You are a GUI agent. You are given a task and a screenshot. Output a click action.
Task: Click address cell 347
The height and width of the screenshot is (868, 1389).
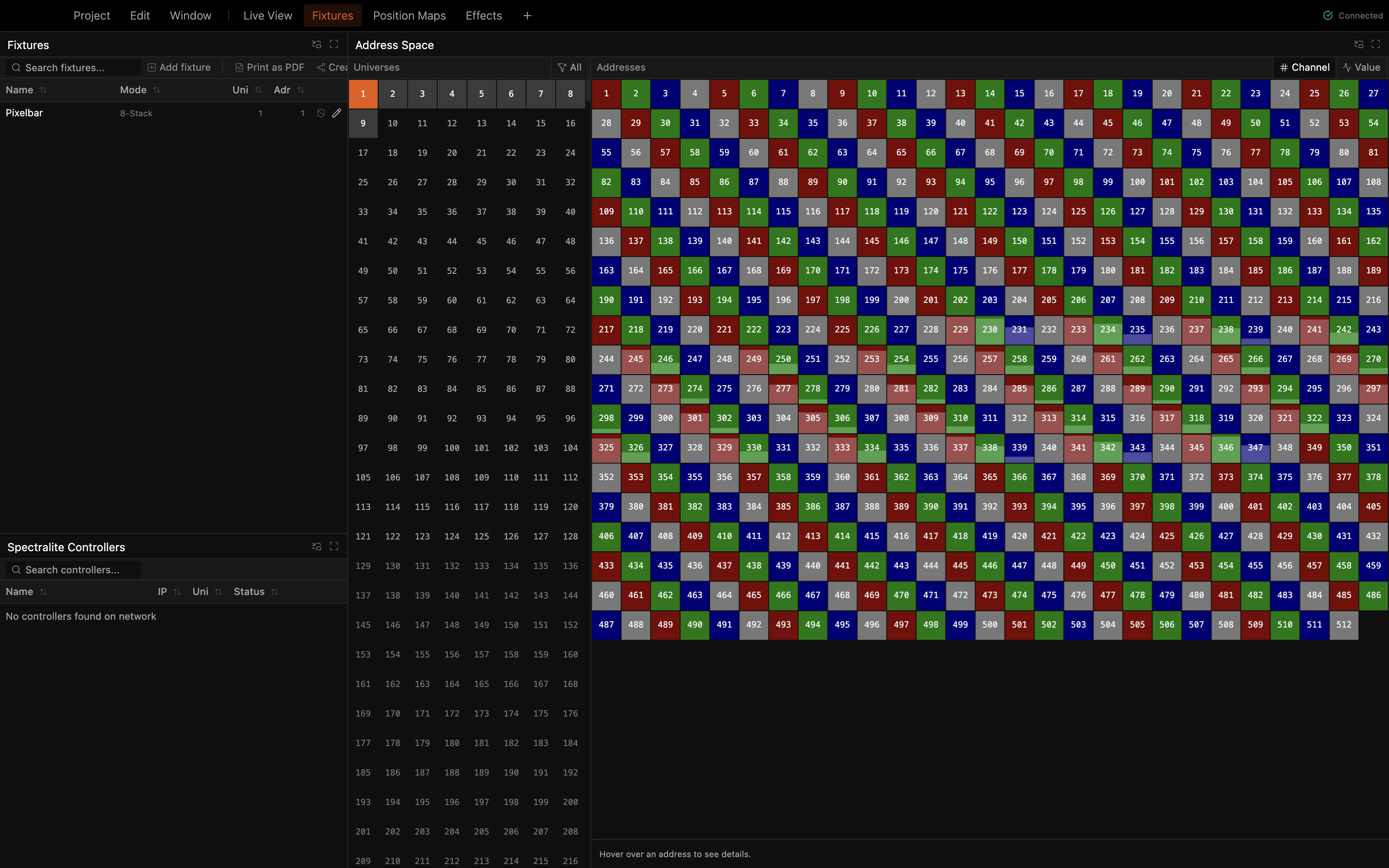(x=1255, y=448)
